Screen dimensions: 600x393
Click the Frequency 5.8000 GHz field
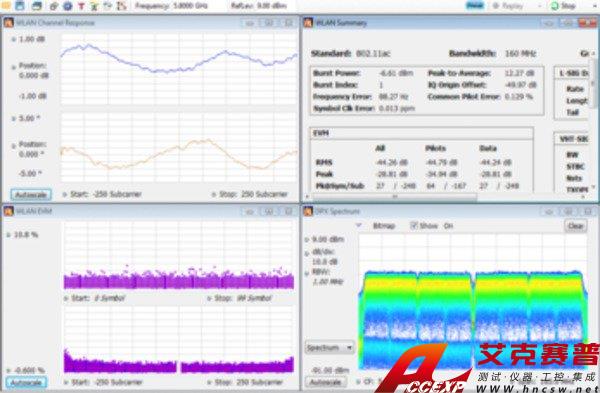tap(171, 6)
